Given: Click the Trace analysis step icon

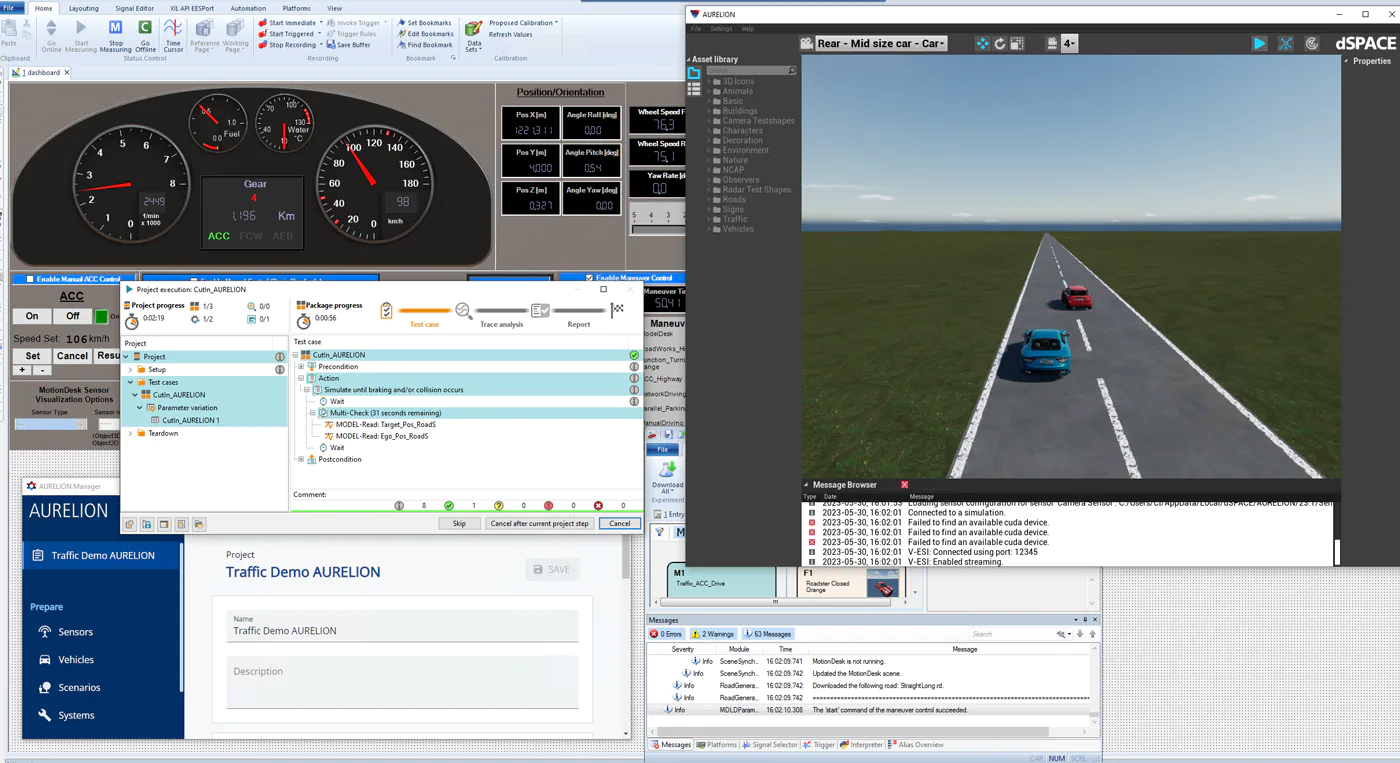Looking at the screenshot, I should (464, 311).
